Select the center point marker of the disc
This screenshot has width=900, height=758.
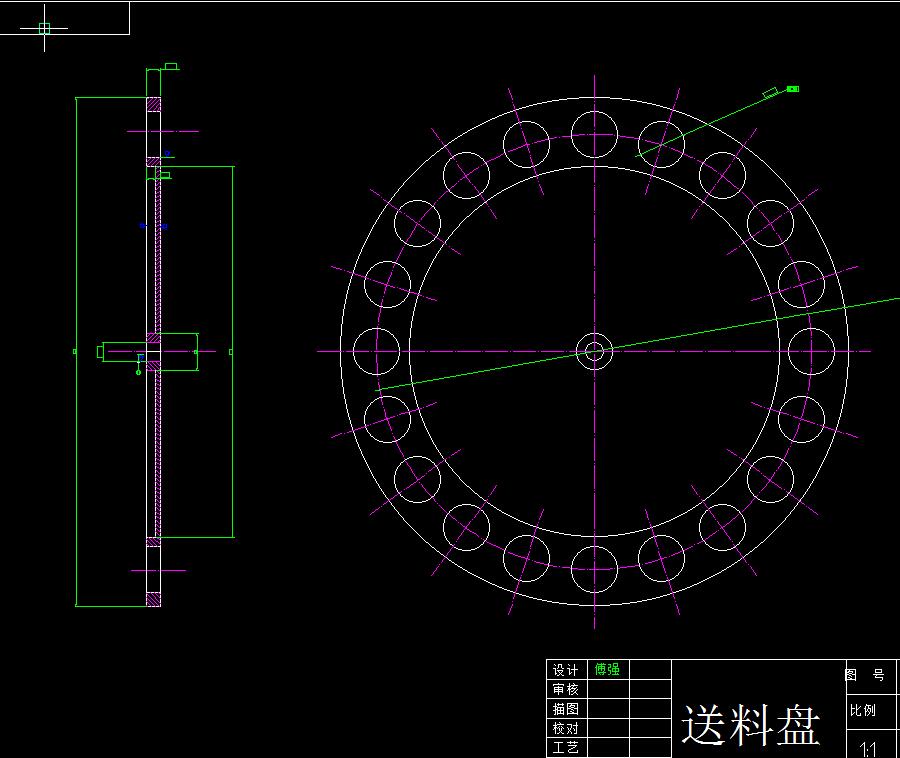595,351
